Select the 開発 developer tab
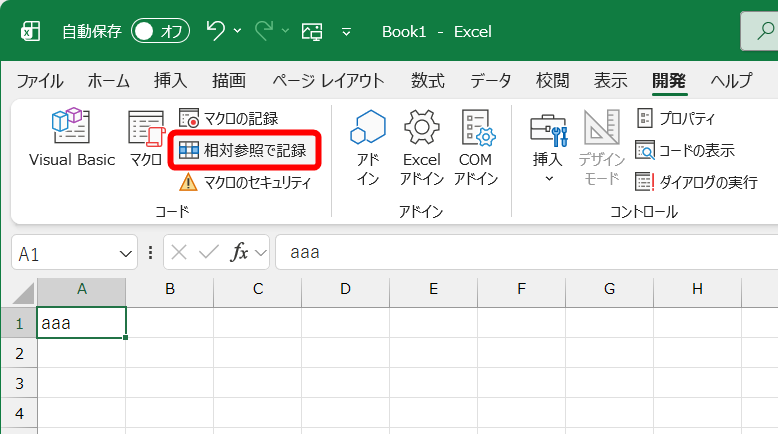Image resolution: width=778 pixels, height=434 pixels. coord(669,80)
